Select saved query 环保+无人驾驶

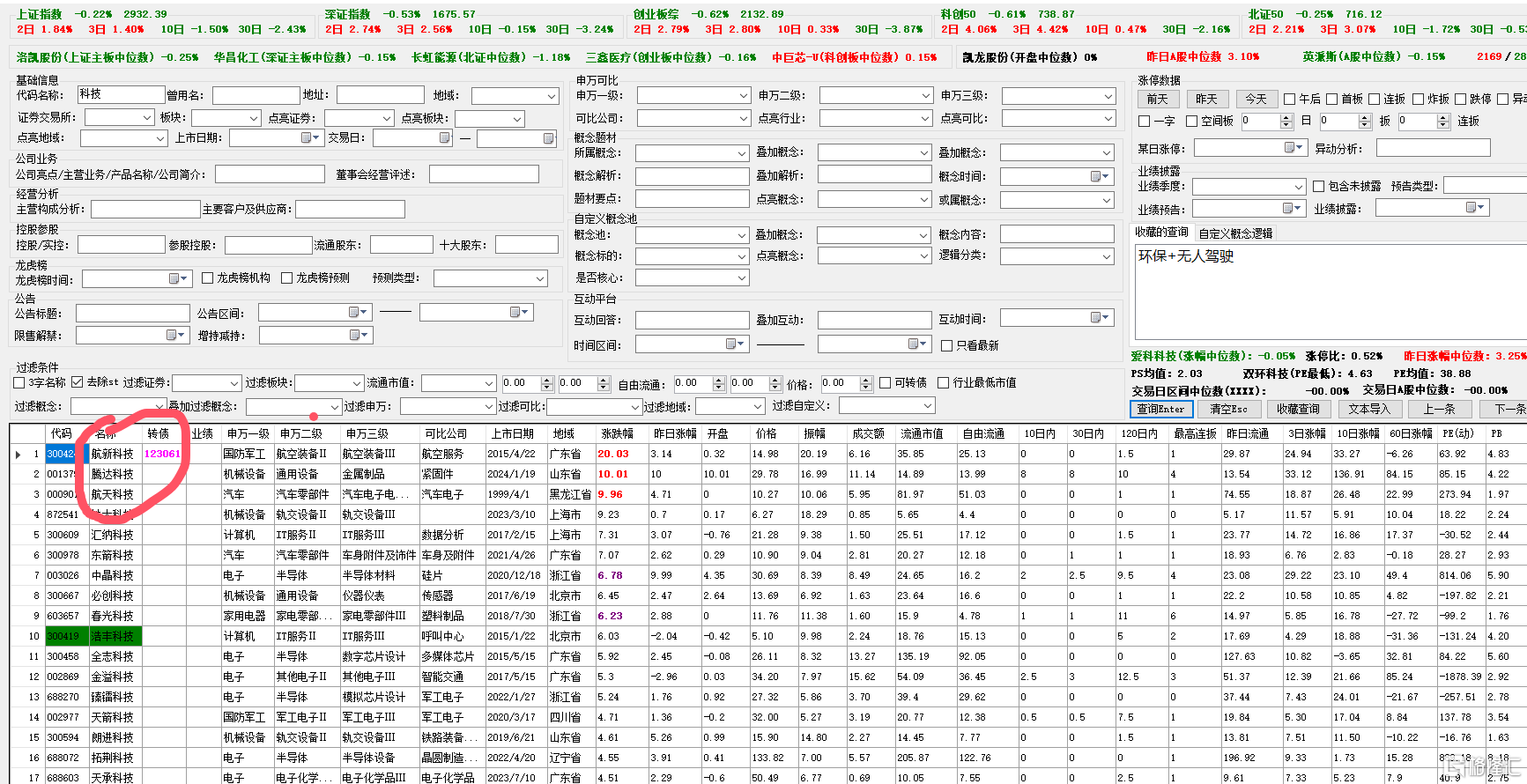point(1186,256)
